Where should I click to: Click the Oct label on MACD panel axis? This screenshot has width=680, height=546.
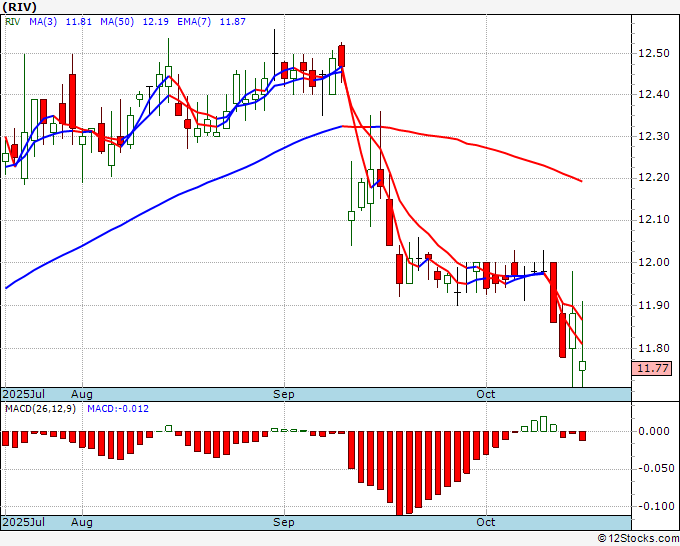point(486,522)
